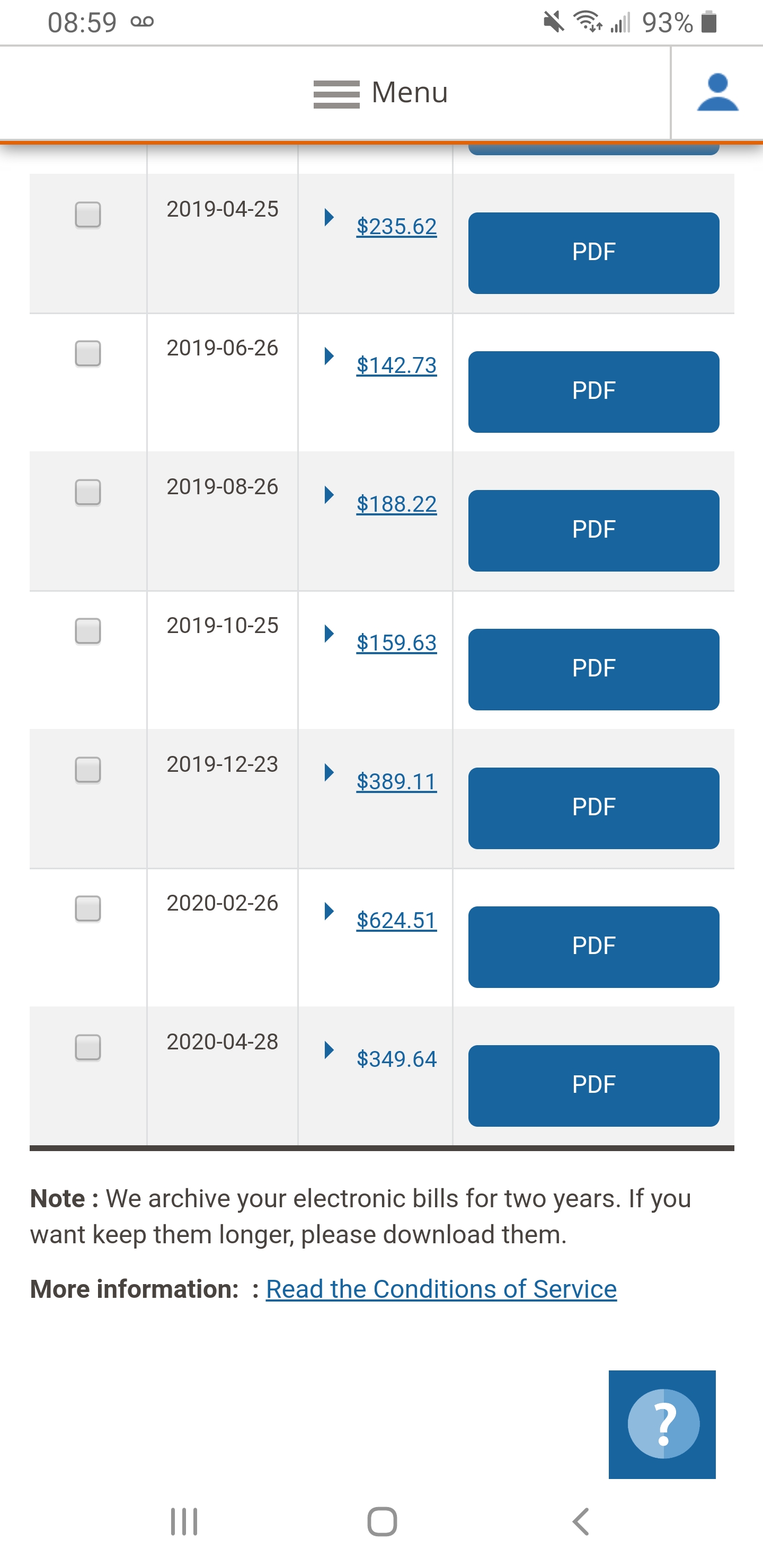Open the user account profile icon

click(717, 93)
